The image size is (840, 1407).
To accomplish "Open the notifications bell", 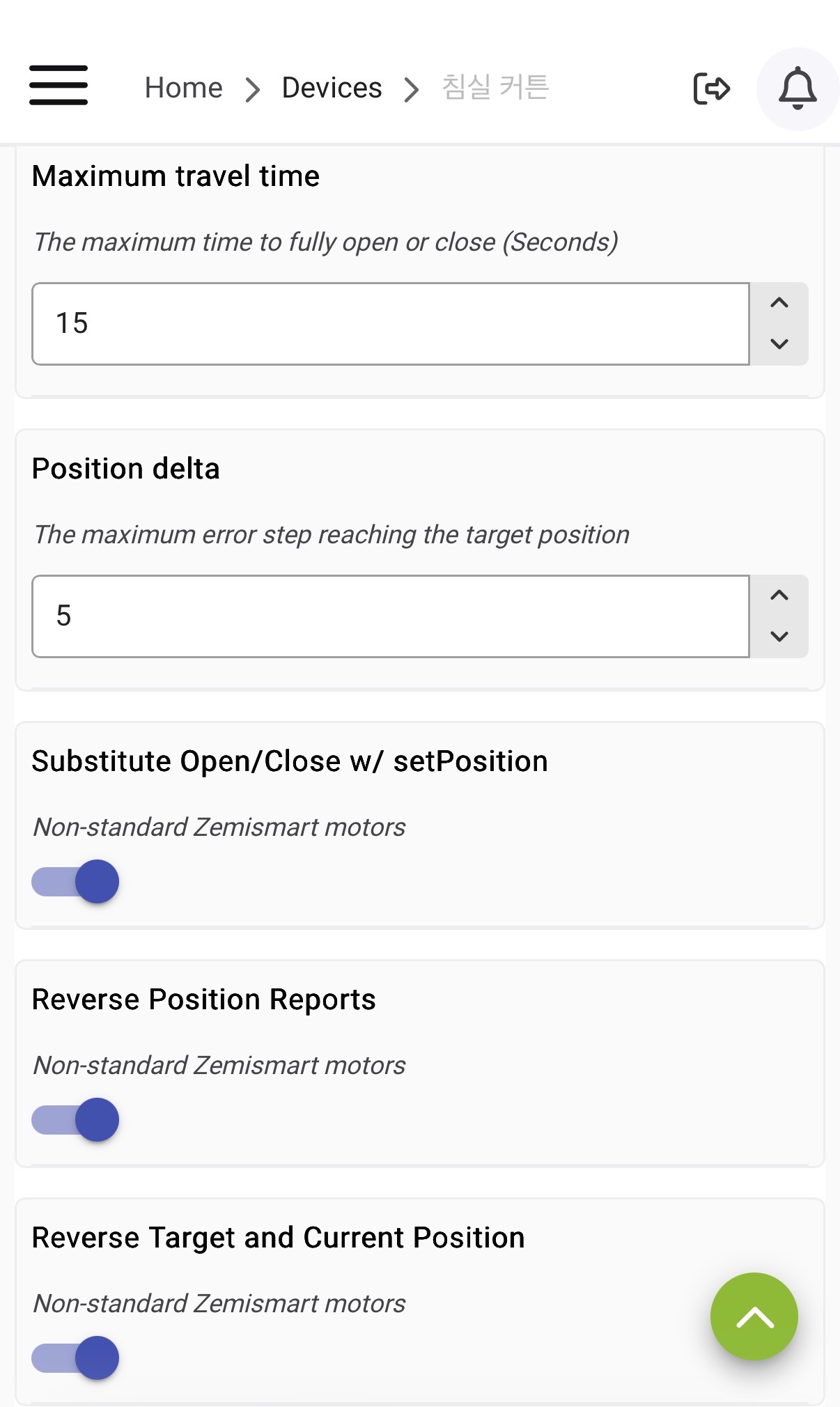I will click(x=797, y=88).
